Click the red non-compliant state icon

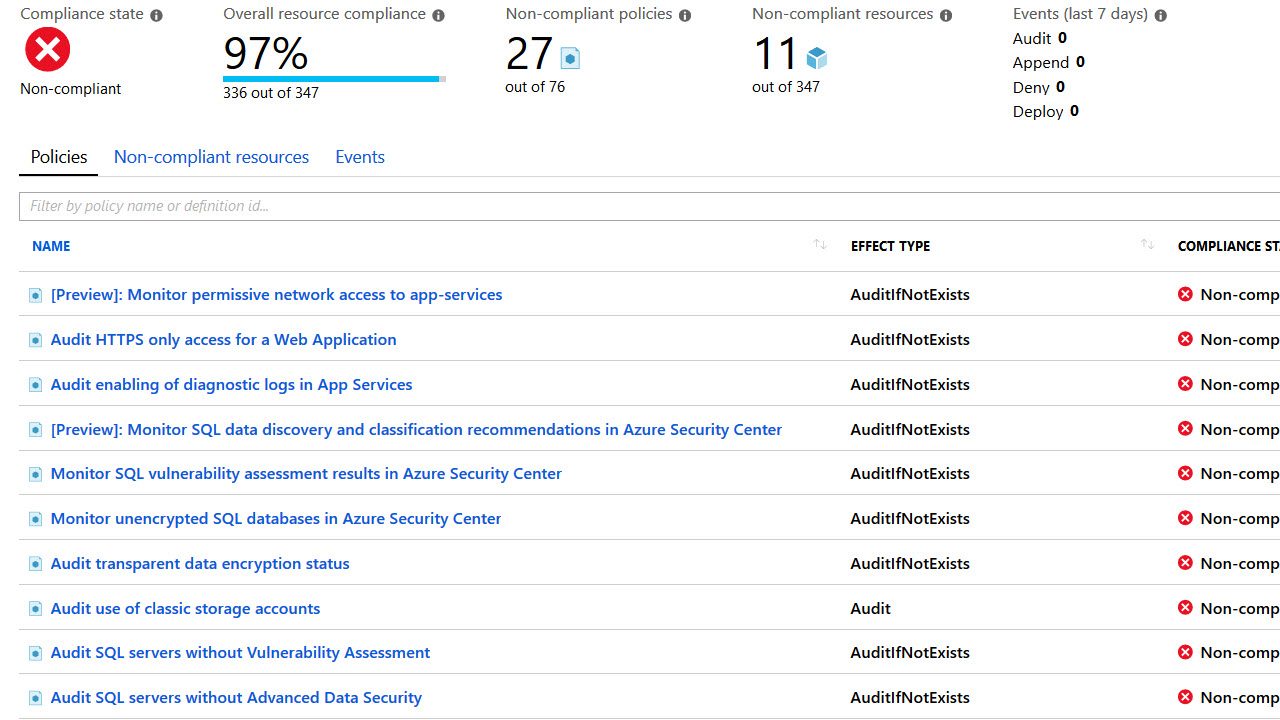pos(47,50)
